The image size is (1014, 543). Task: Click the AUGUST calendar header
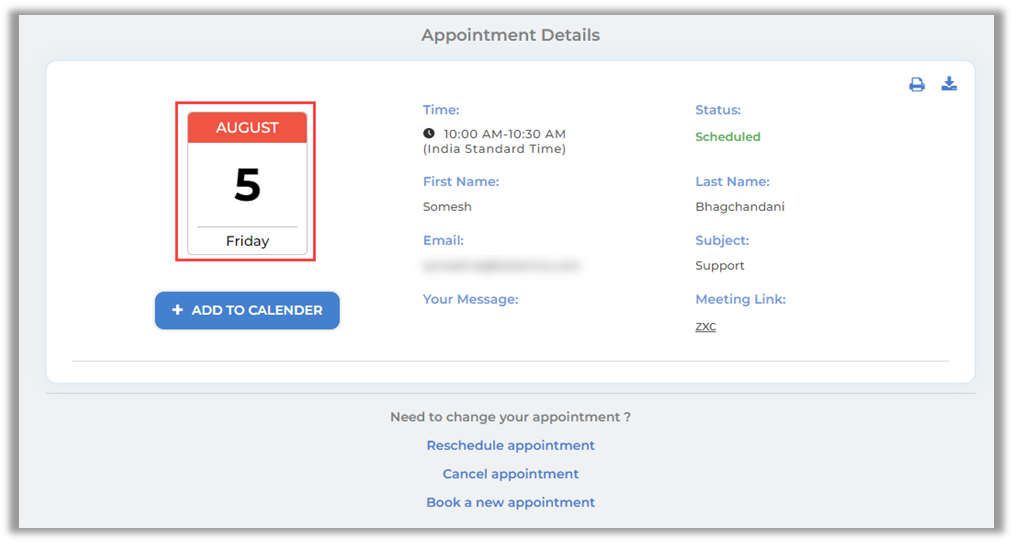coord(247,128)
